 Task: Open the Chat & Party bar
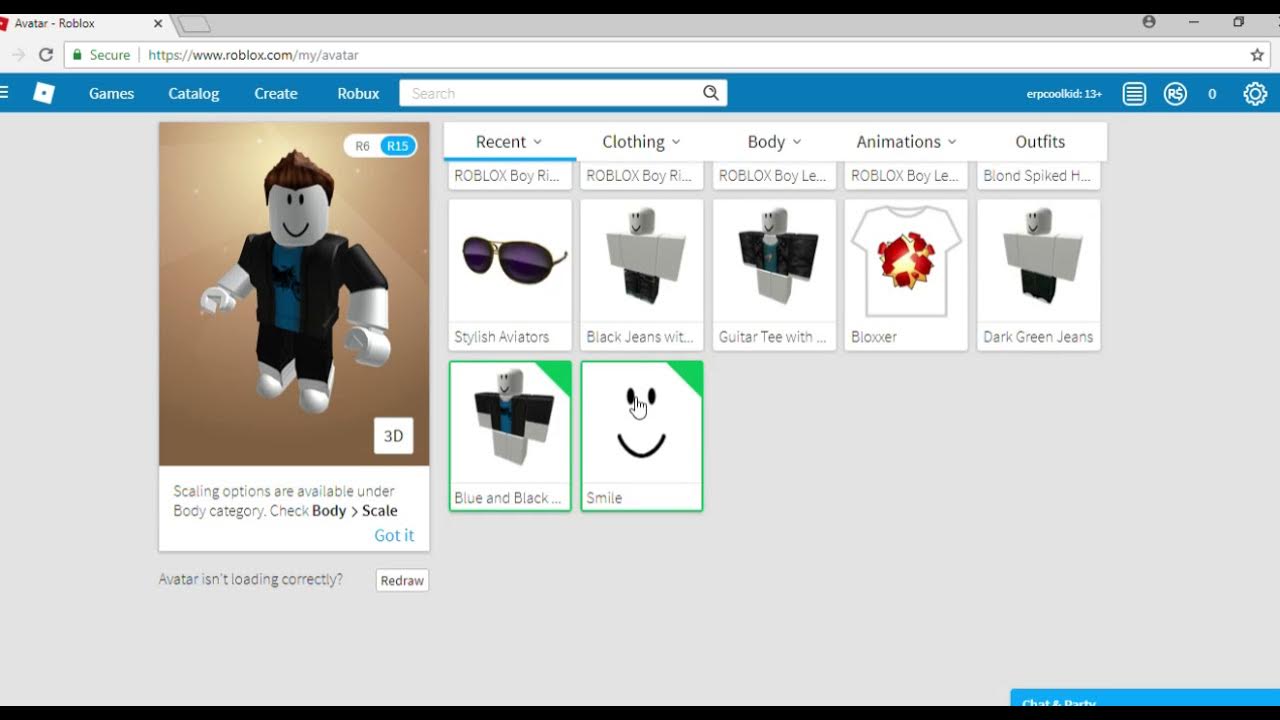tap(1145, 699)
